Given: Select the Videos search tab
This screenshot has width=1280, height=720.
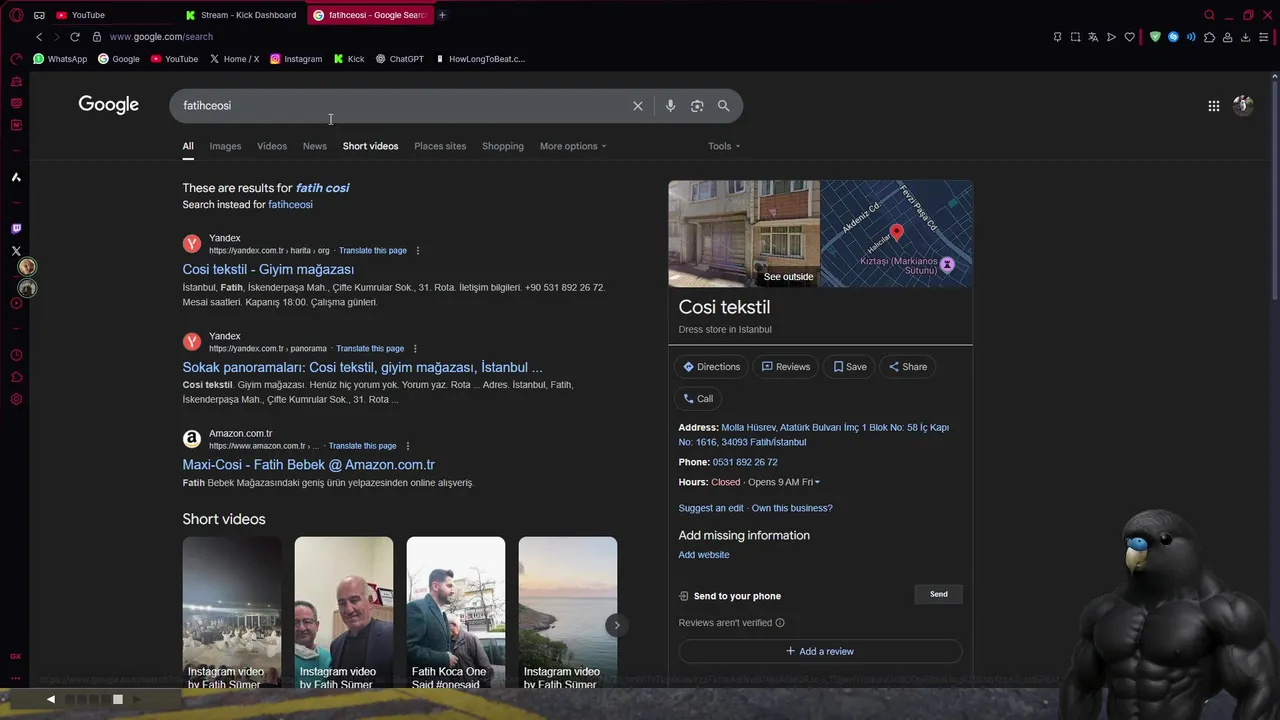Looking at the screenshot, I should click(x=272, y=146).
